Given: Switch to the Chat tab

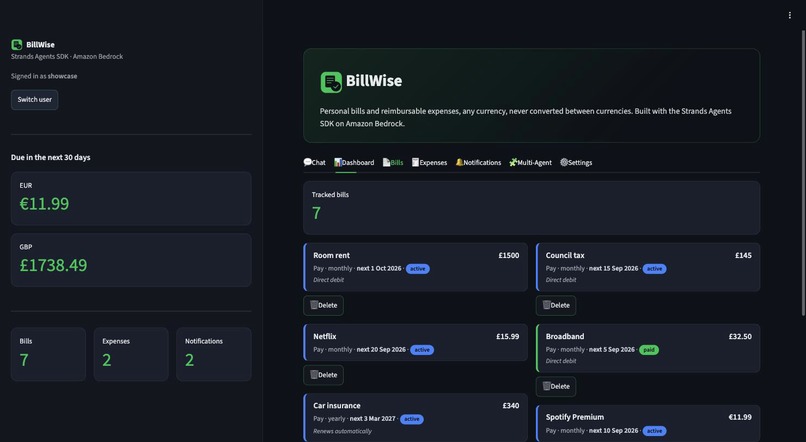Looking at the screenshot, I should (x=314, y=162).
